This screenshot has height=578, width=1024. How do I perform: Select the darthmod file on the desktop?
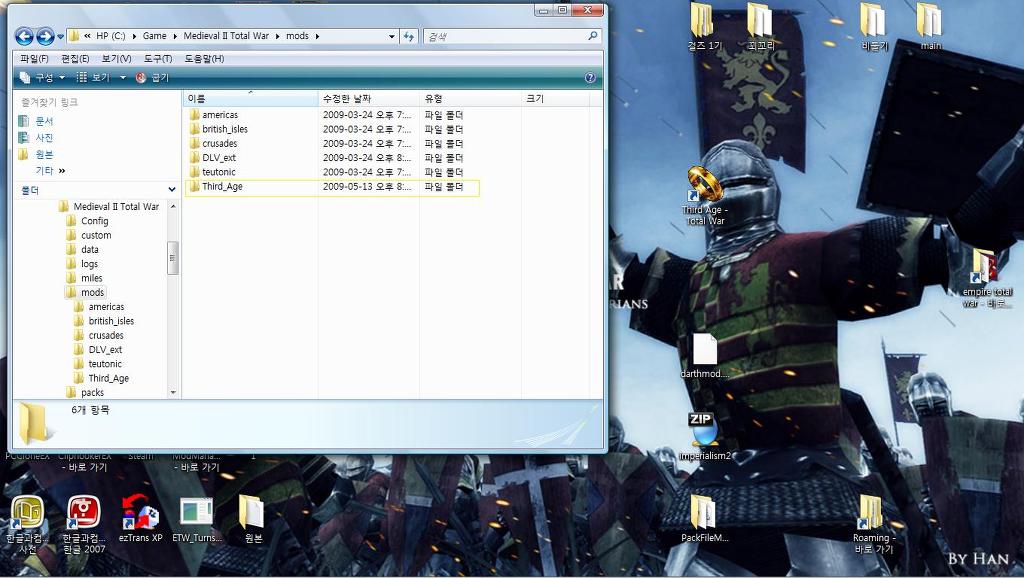pos(705,356)
